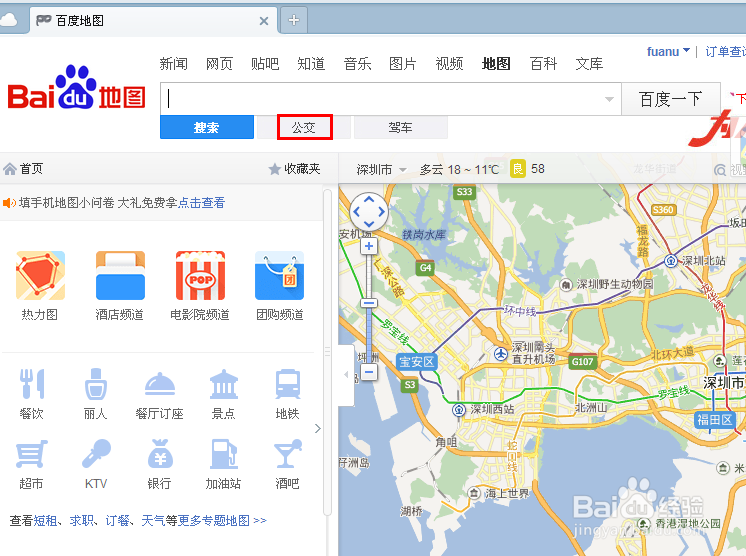Image resolution: width=746 pixels, height=556 pixels.
Task: Open a new browser tab
Action: click(294, 20)
